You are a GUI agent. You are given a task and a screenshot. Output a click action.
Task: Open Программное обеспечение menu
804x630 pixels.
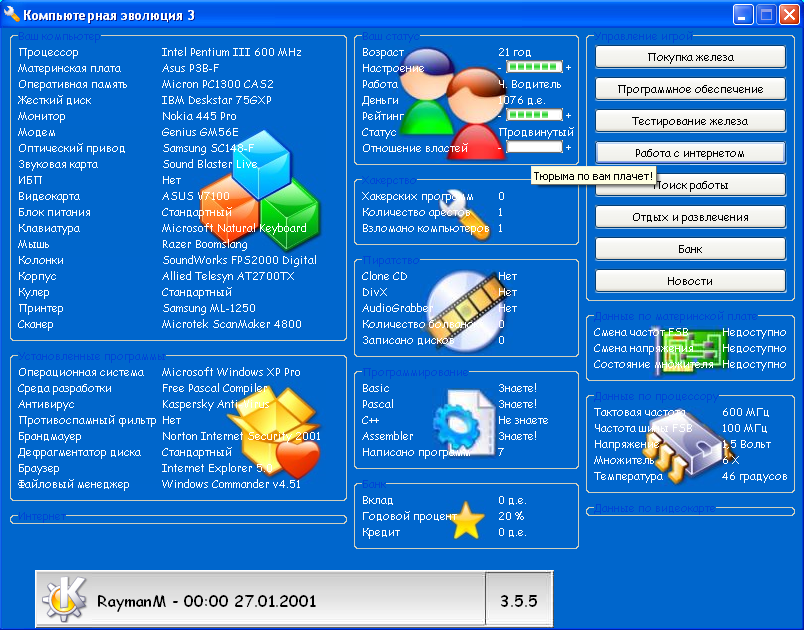click(x=690, y=89)
